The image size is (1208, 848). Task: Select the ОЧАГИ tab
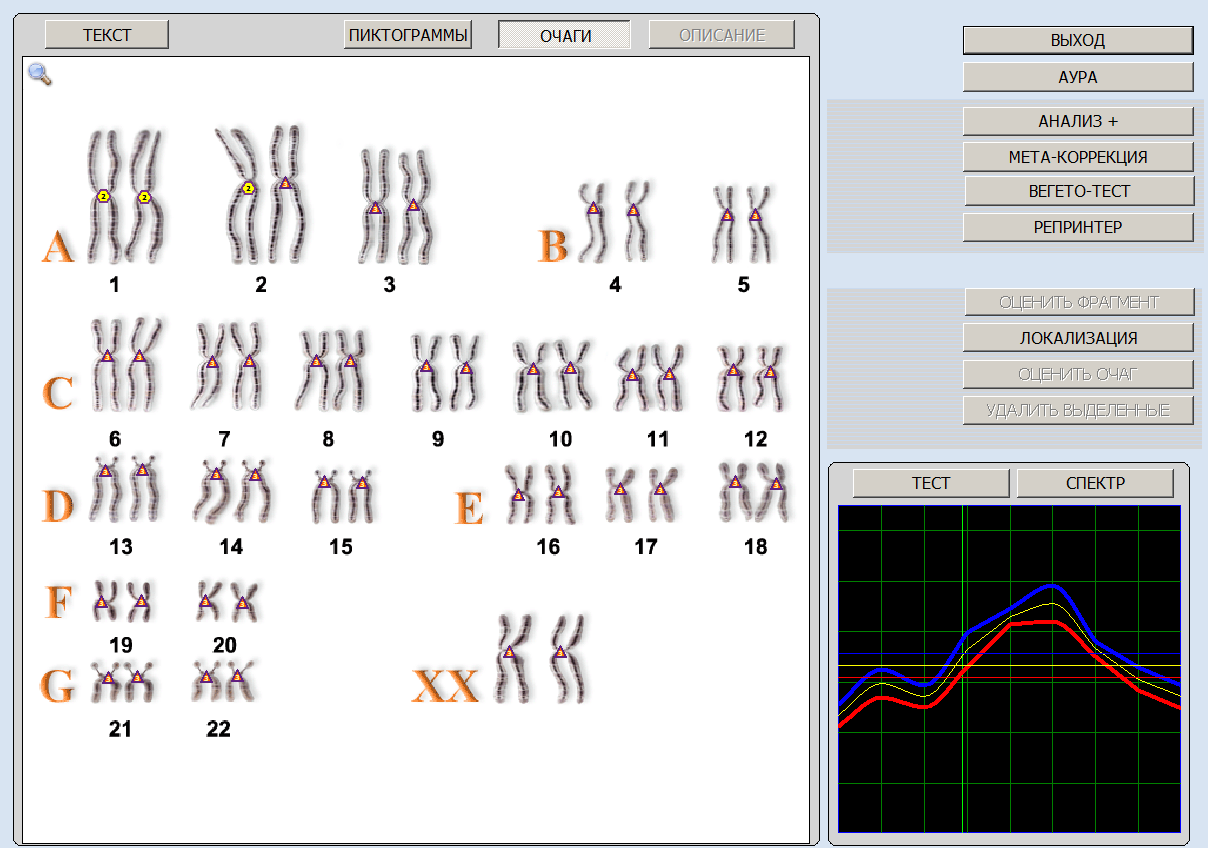(565, 35)
